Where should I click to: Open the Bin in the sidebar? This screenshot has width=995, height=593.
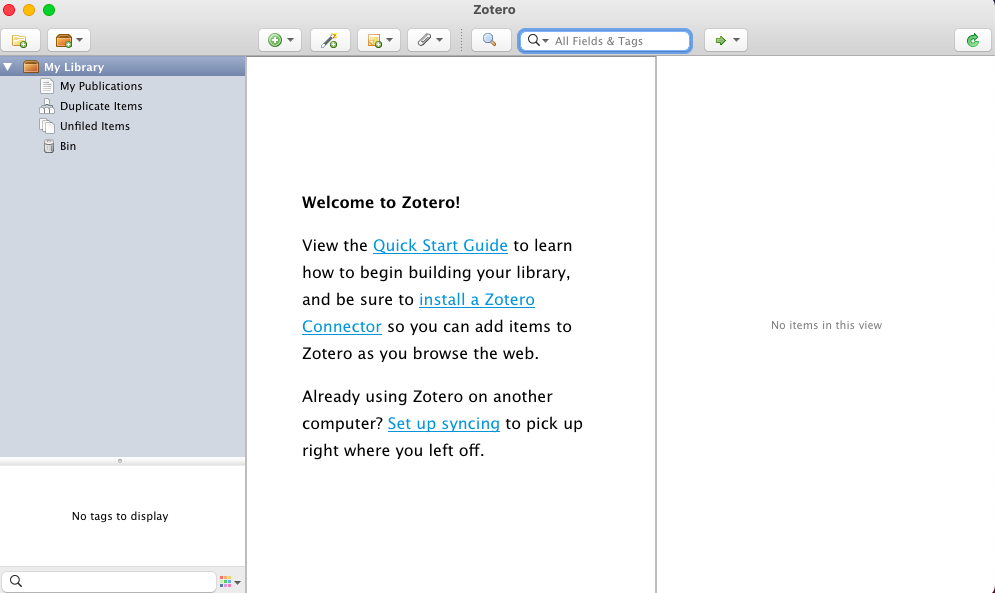click(67, 146)
